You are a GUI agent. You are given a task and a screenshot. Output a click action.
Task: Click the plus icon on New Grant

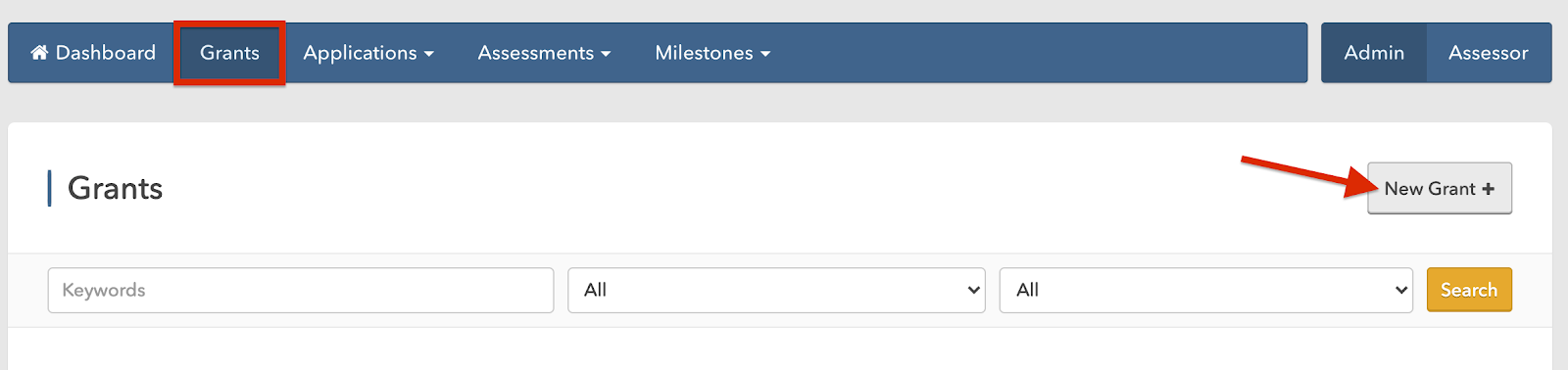click(1488, 189)
